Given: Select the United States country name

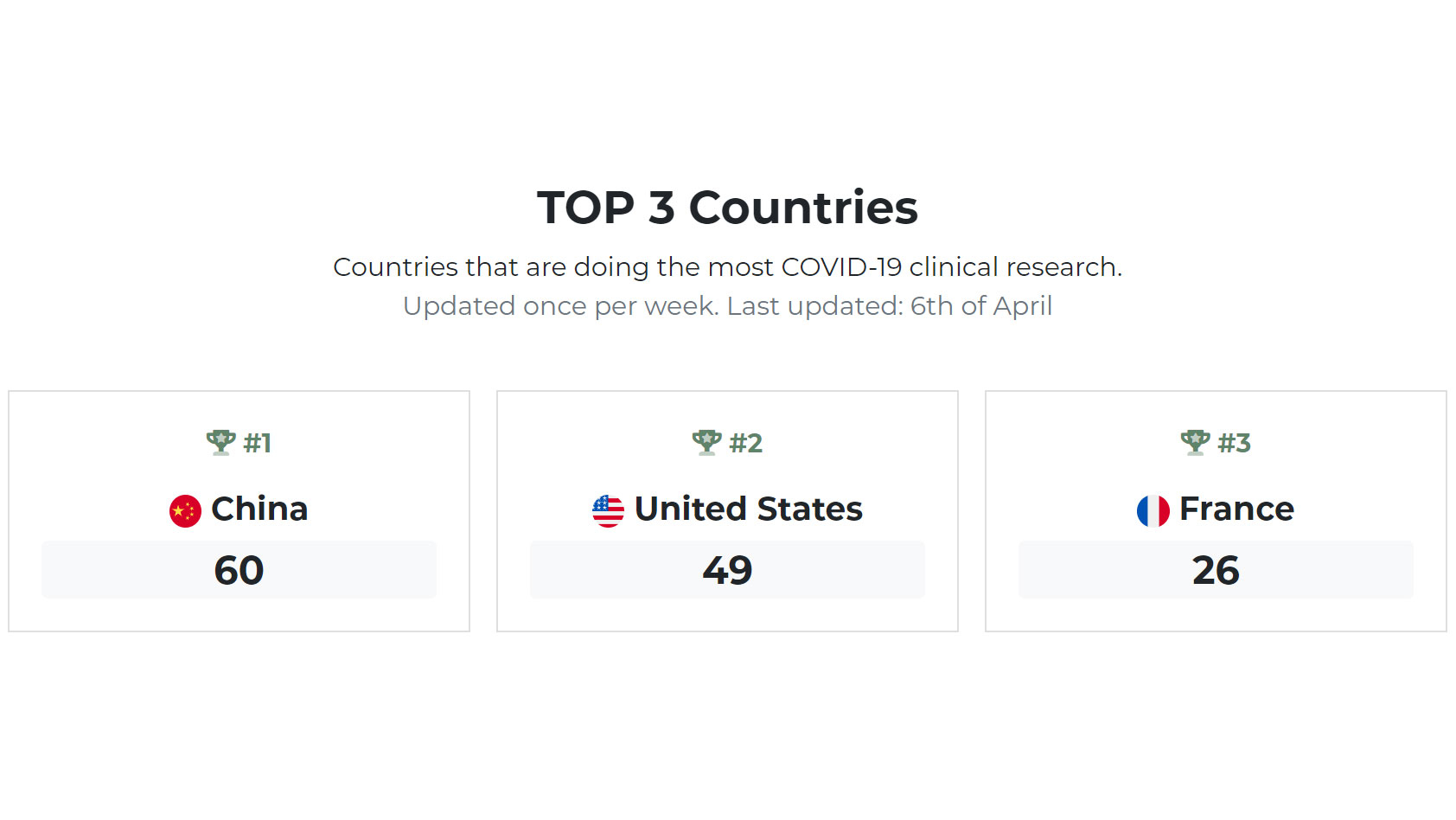Looking at the screenshot, I should 749,509.
